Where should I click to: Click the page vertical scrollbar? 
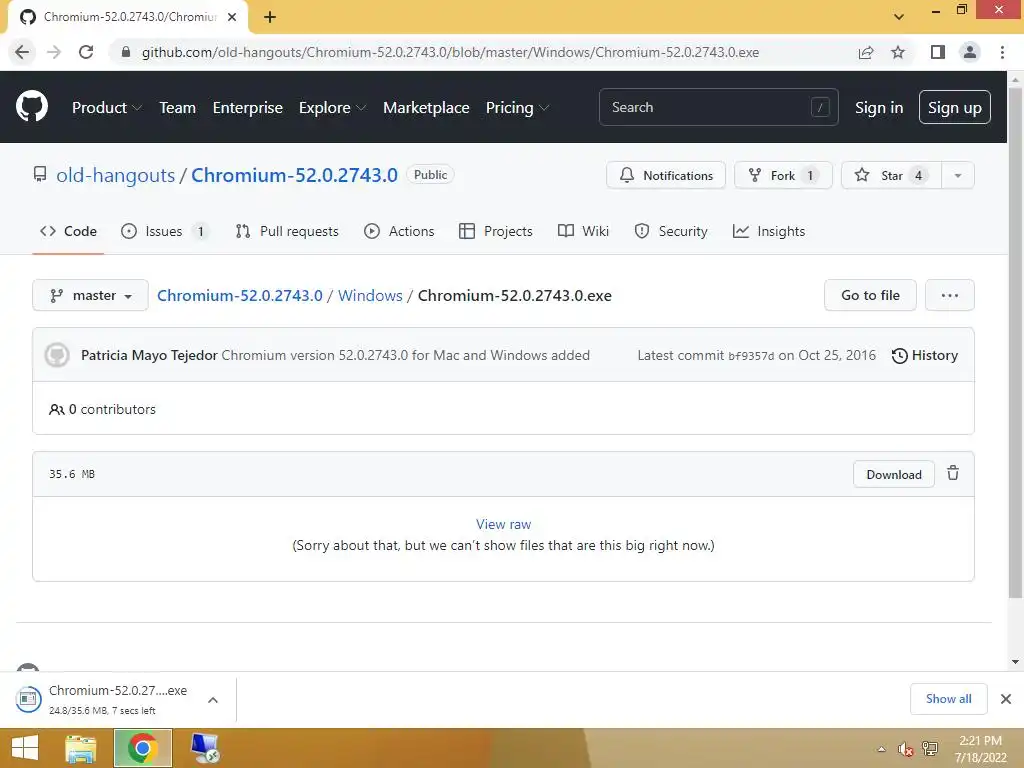point(1015,342)
